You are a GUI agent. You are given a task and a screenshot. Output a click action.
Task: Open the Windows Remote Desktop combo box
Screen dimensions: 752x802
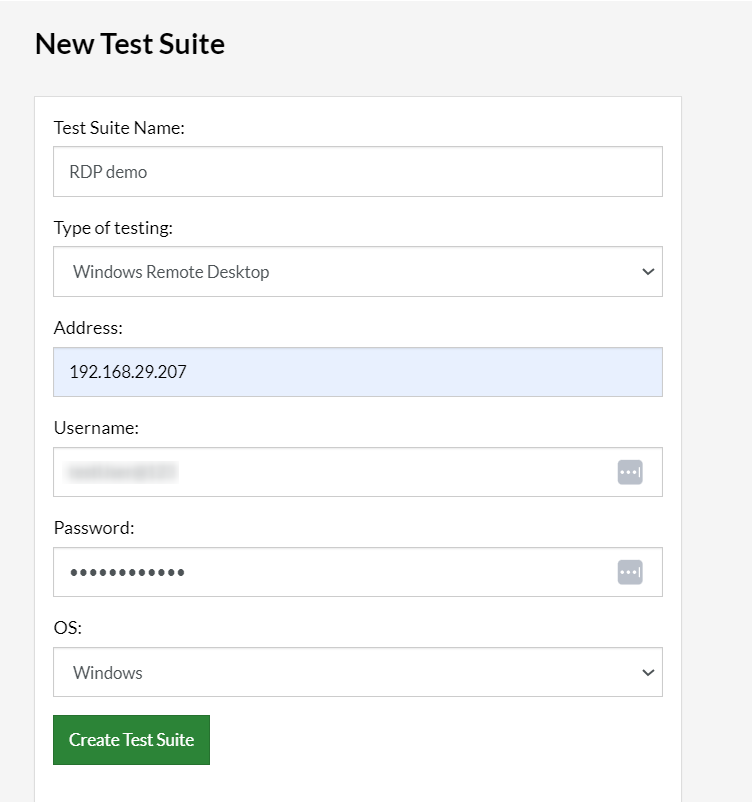tap(340, 272)
